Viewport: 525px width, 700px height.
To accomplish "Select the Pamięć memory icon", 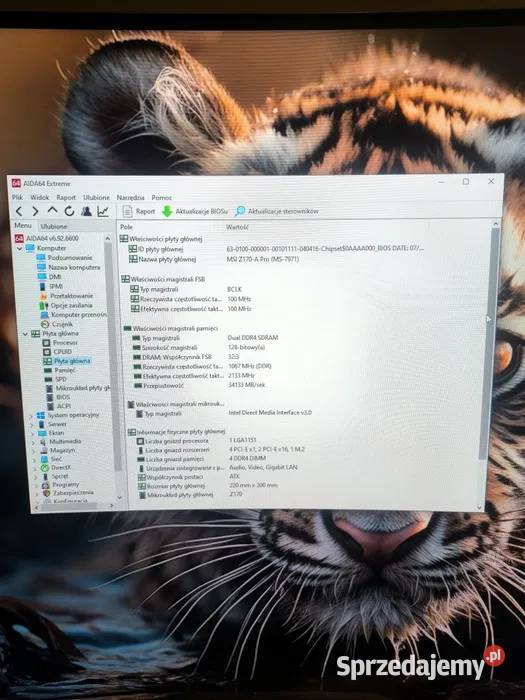I will [48, 370].
